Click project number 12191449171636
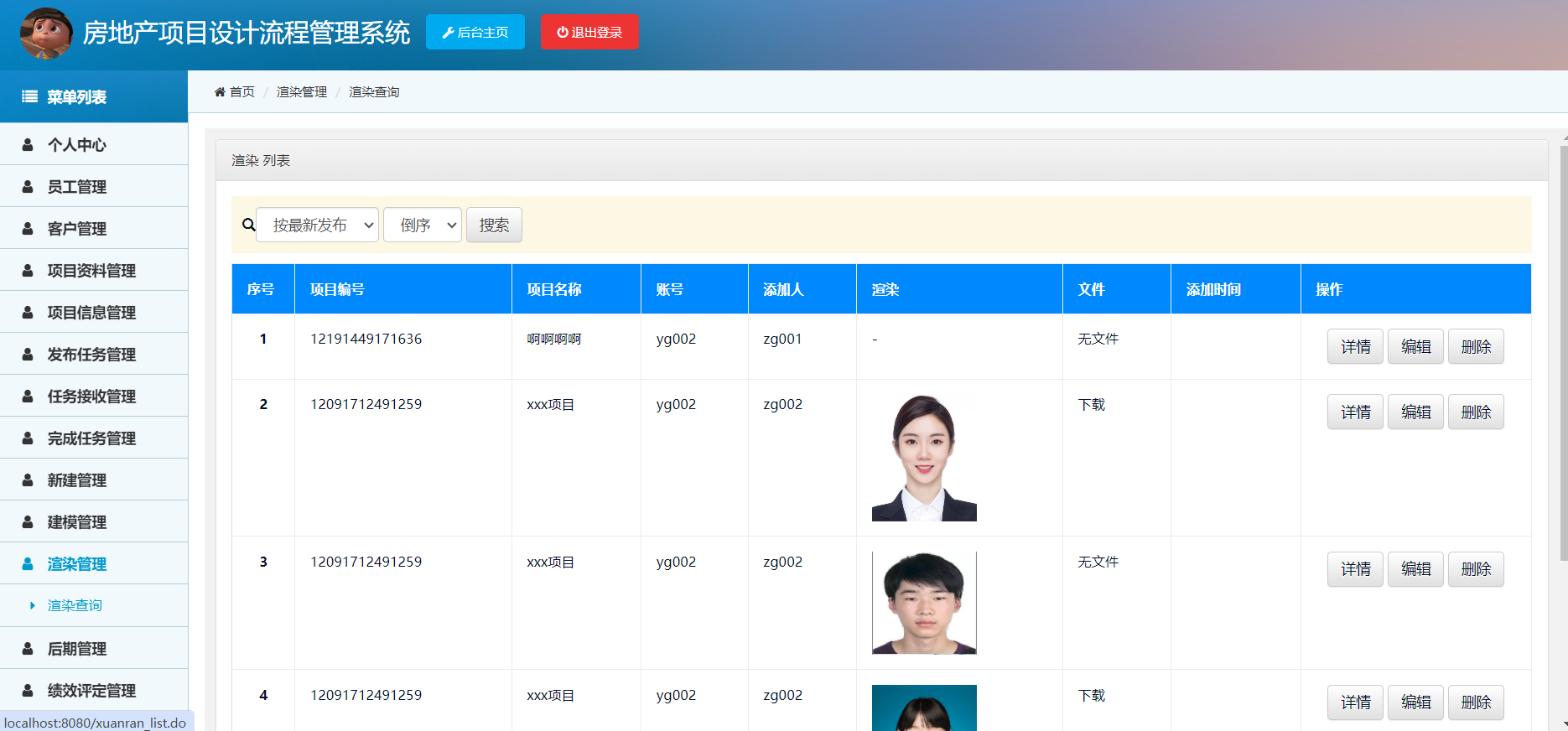The height and width of the screenshot is (731, 1568). tap(366, 339)
